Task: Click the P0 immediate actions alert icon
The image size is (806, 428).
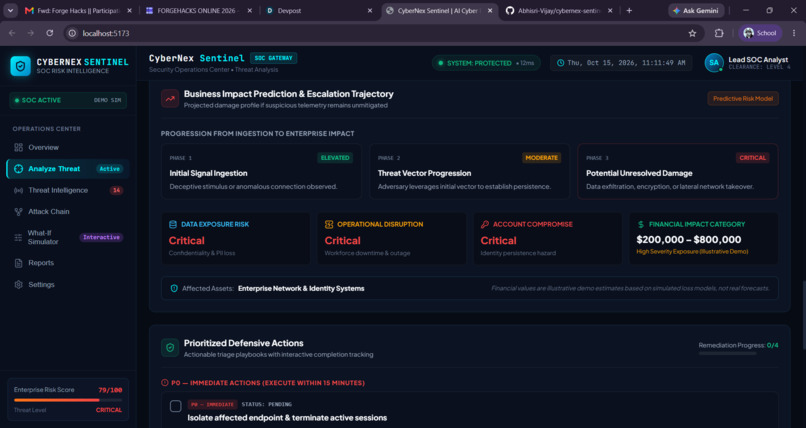Action: pos(165,383)
